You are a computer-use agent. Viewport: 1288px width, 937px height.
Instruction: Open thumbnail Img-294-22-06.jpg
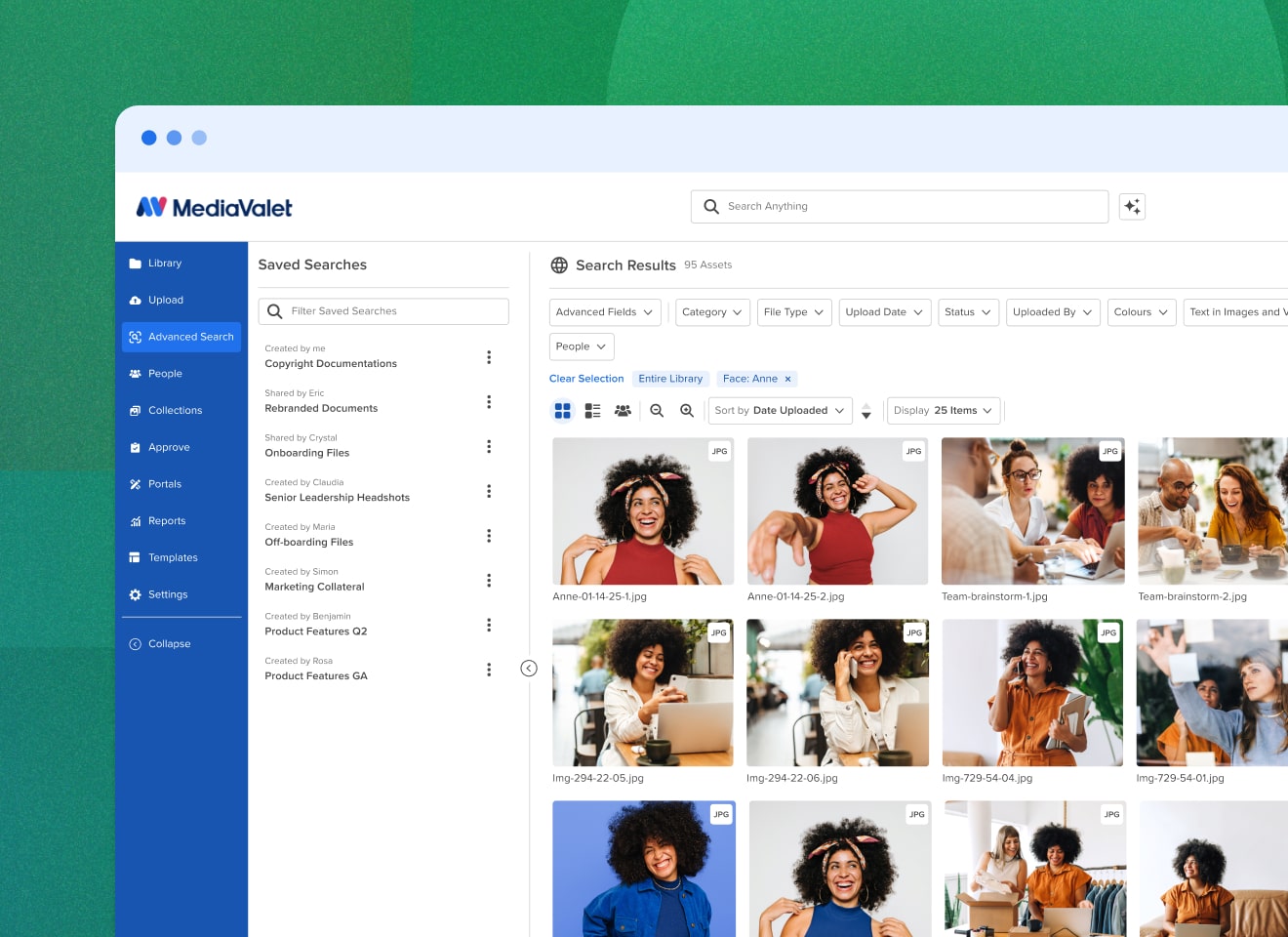pyautogui.click(x=837, y=693)
